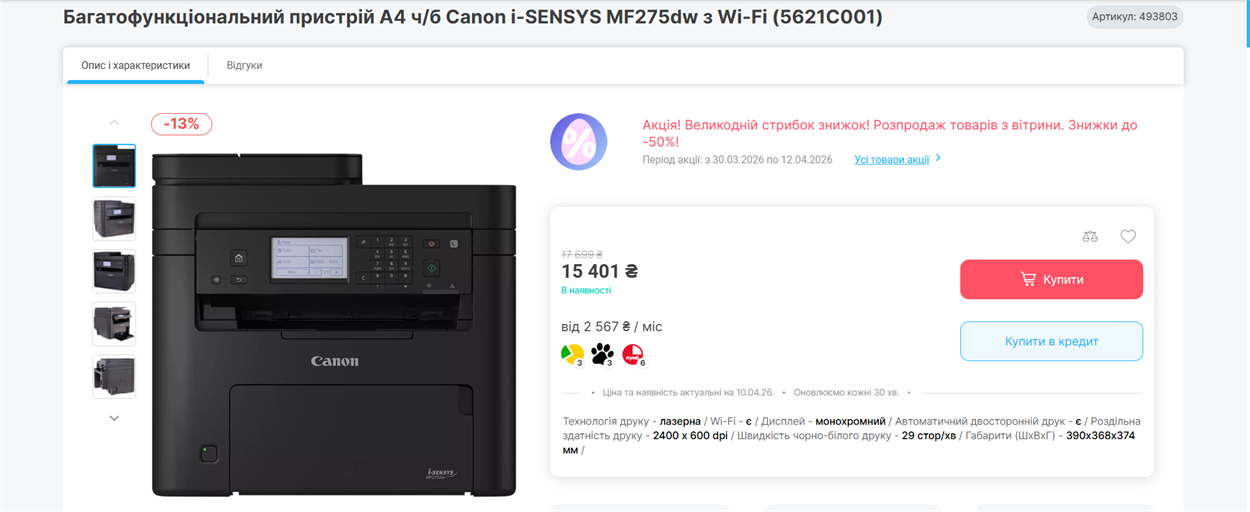Click the green-yellow installment plan icon
1250x512 pixels.
click(x=572, y=353)
